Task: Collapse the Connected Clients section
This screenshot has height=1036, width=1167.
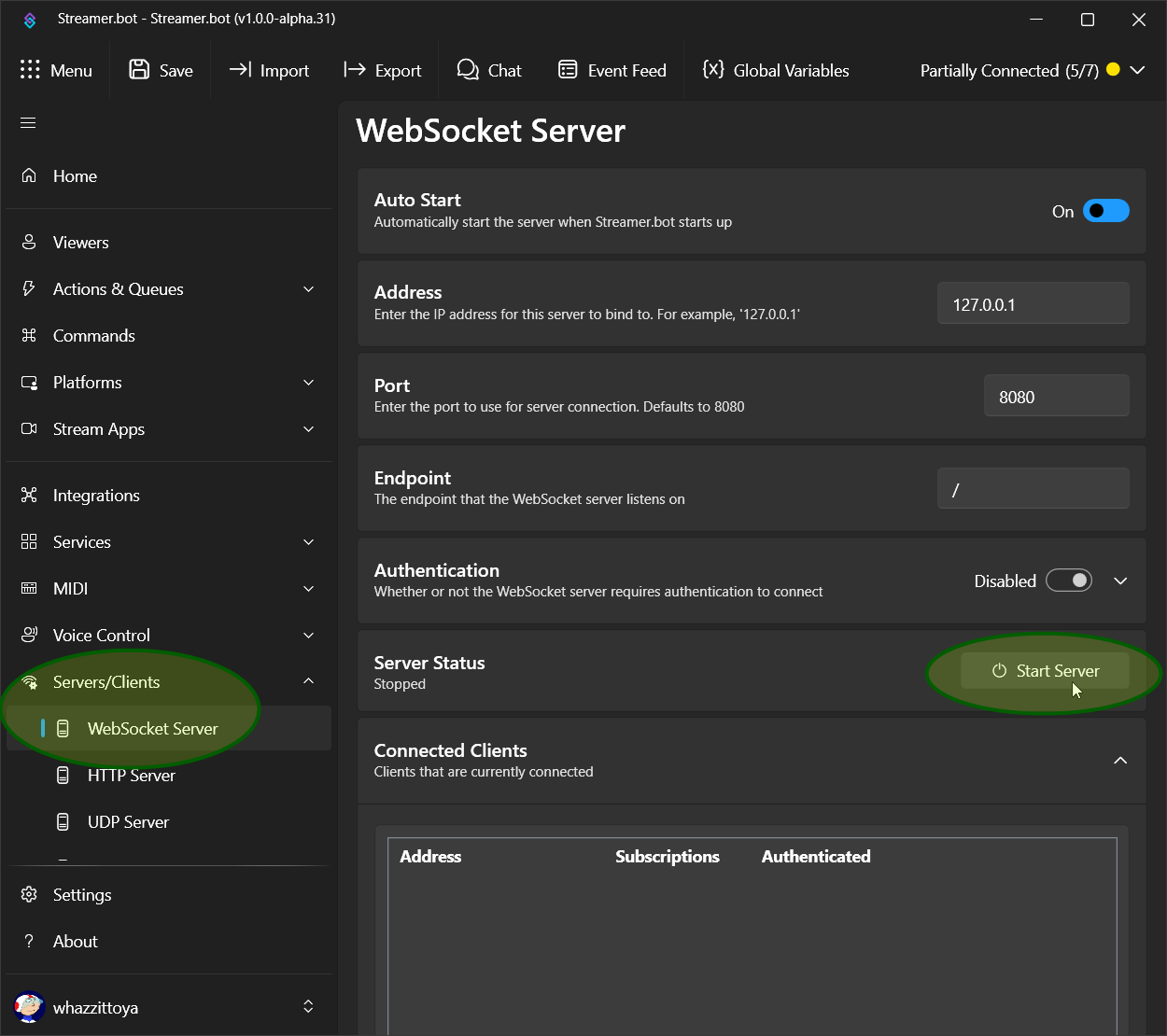Action: 1120,761
